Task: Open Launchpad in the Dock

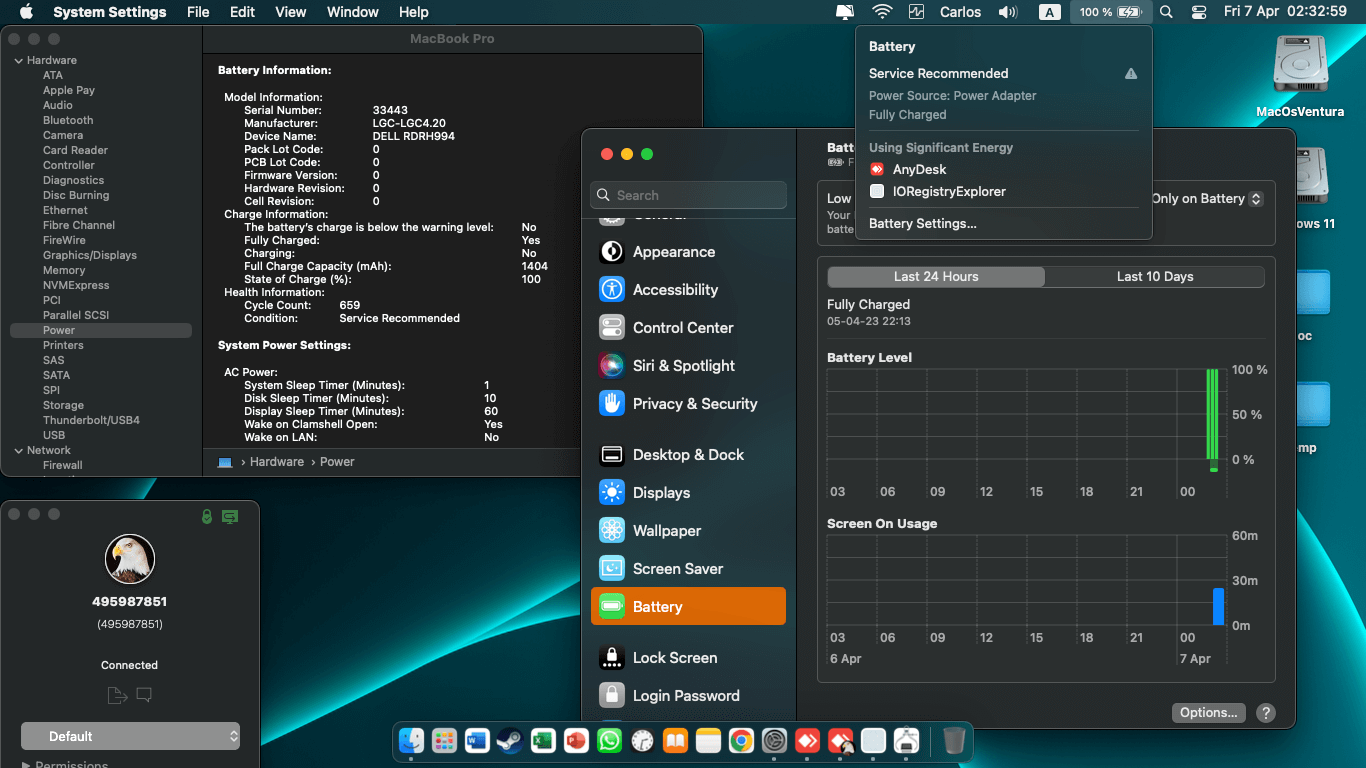Action: pyautogui.click(x=444, y=741)
